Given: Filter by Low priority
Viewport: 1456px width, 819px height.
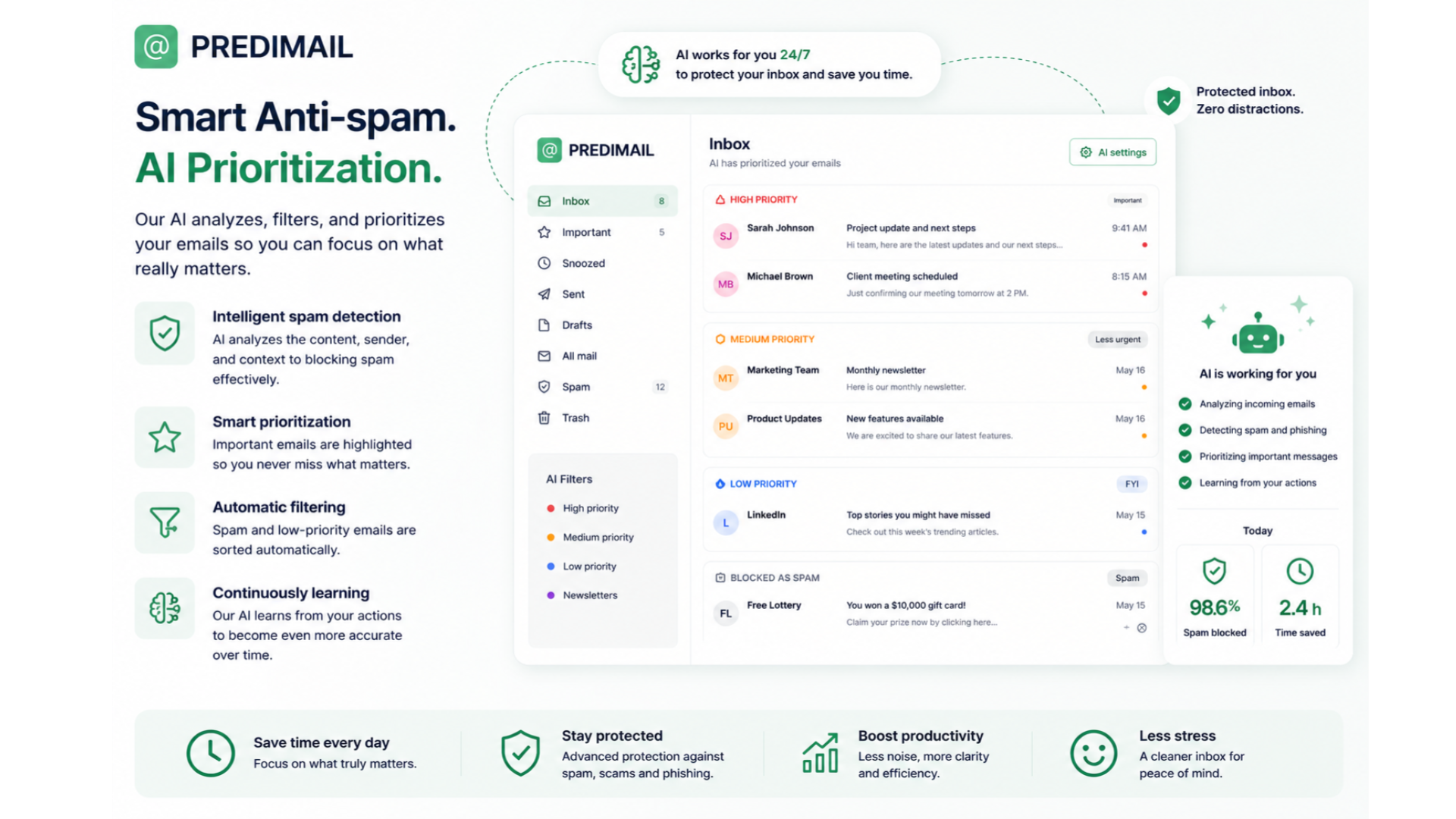Looking at the screenshot, I should 582,566.
